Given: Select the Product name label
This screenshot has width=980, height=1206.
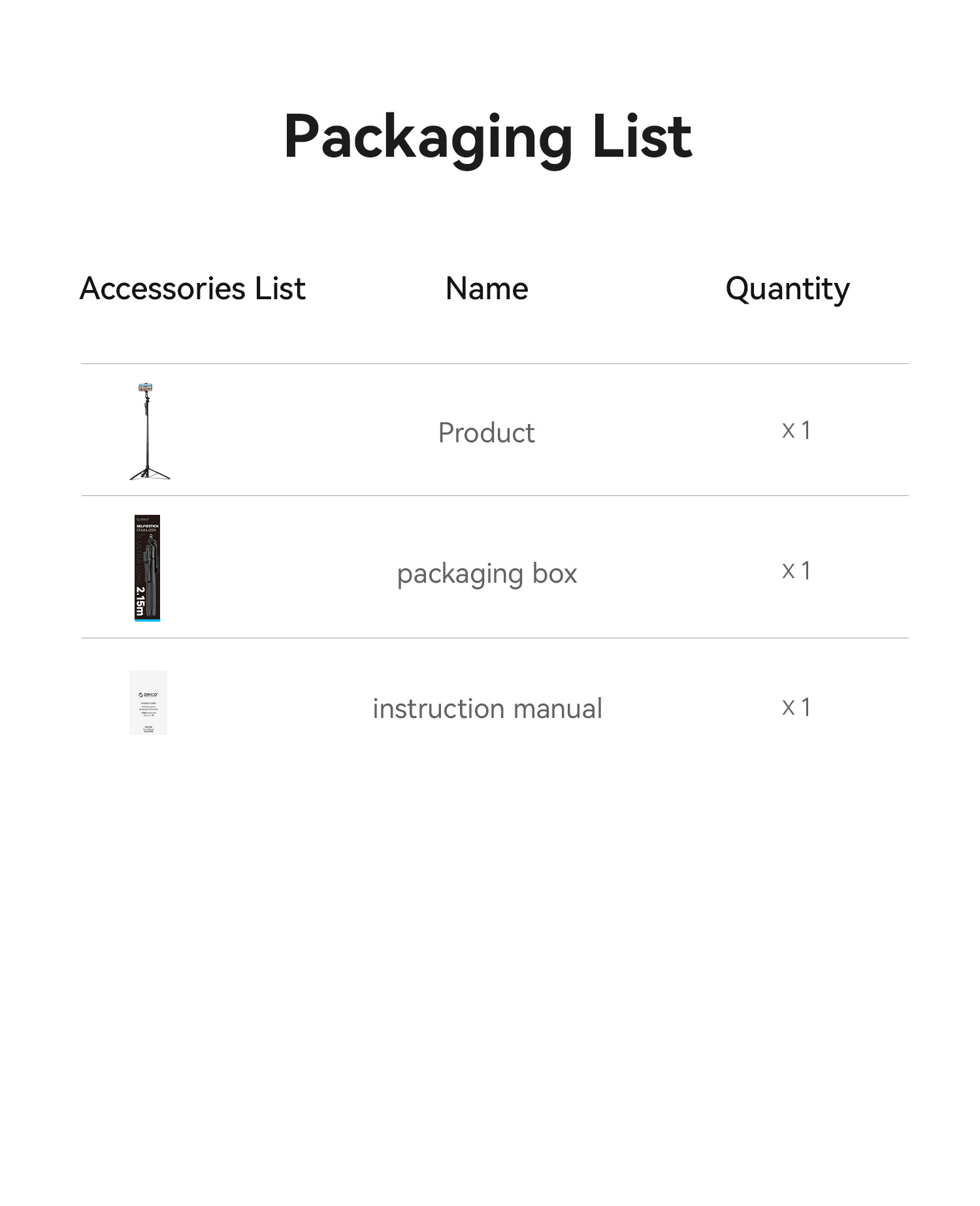Looking at the screenshot, I should coord(486,432).
